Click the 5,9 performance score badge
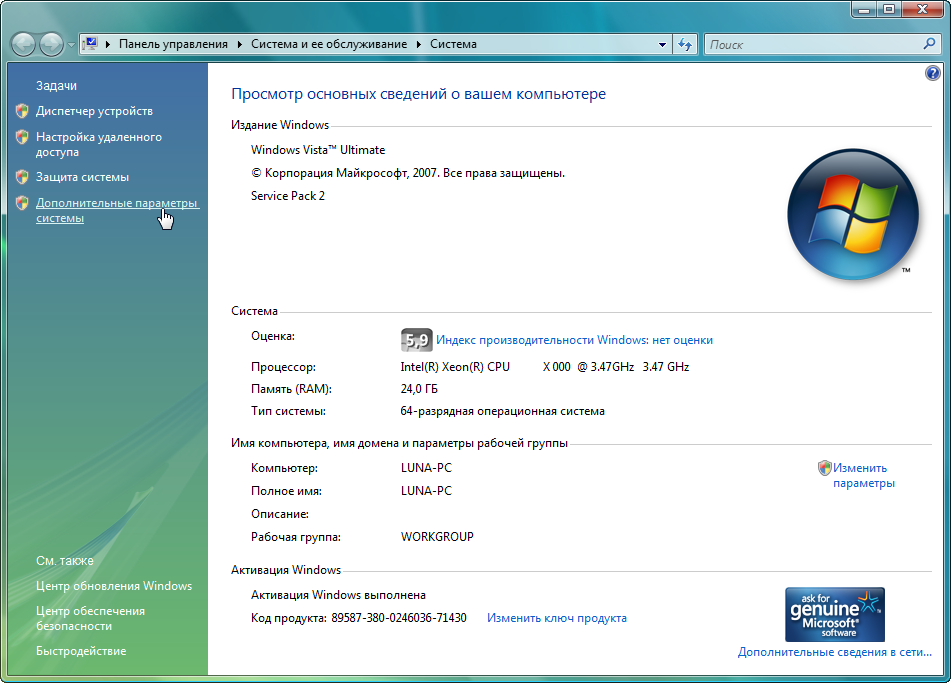Image resolution: width=951 pixels, height=683 pixels. click(415, 340)
